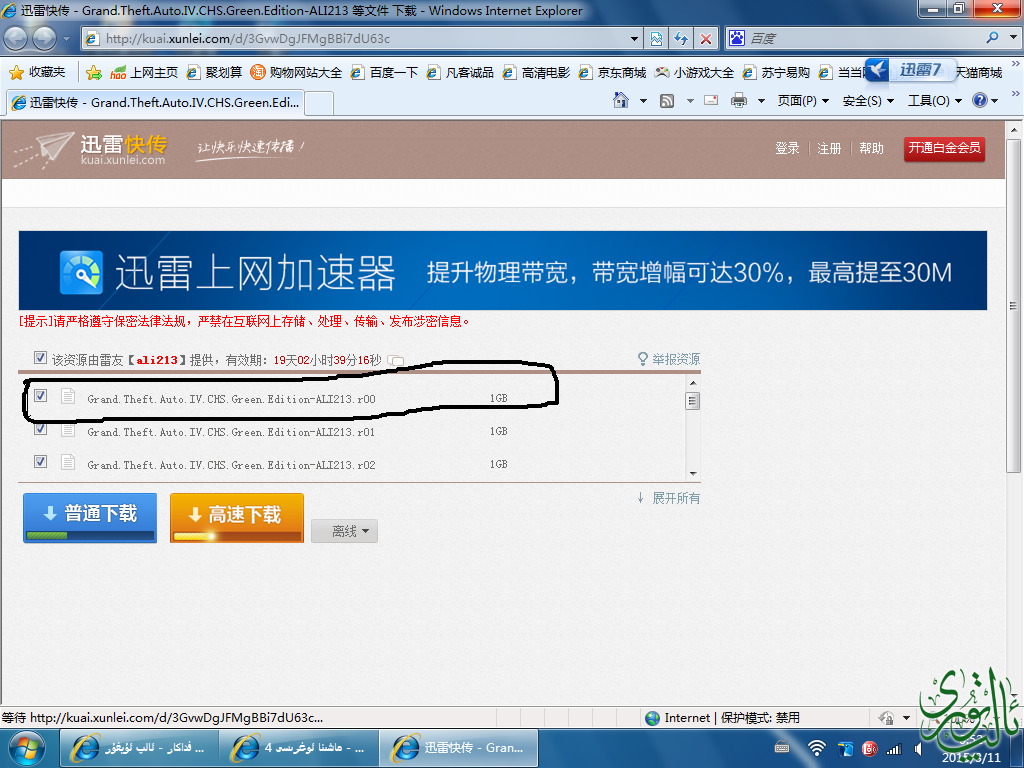
Task: Expand all files with 展开所有
Action: pos(669,498)
